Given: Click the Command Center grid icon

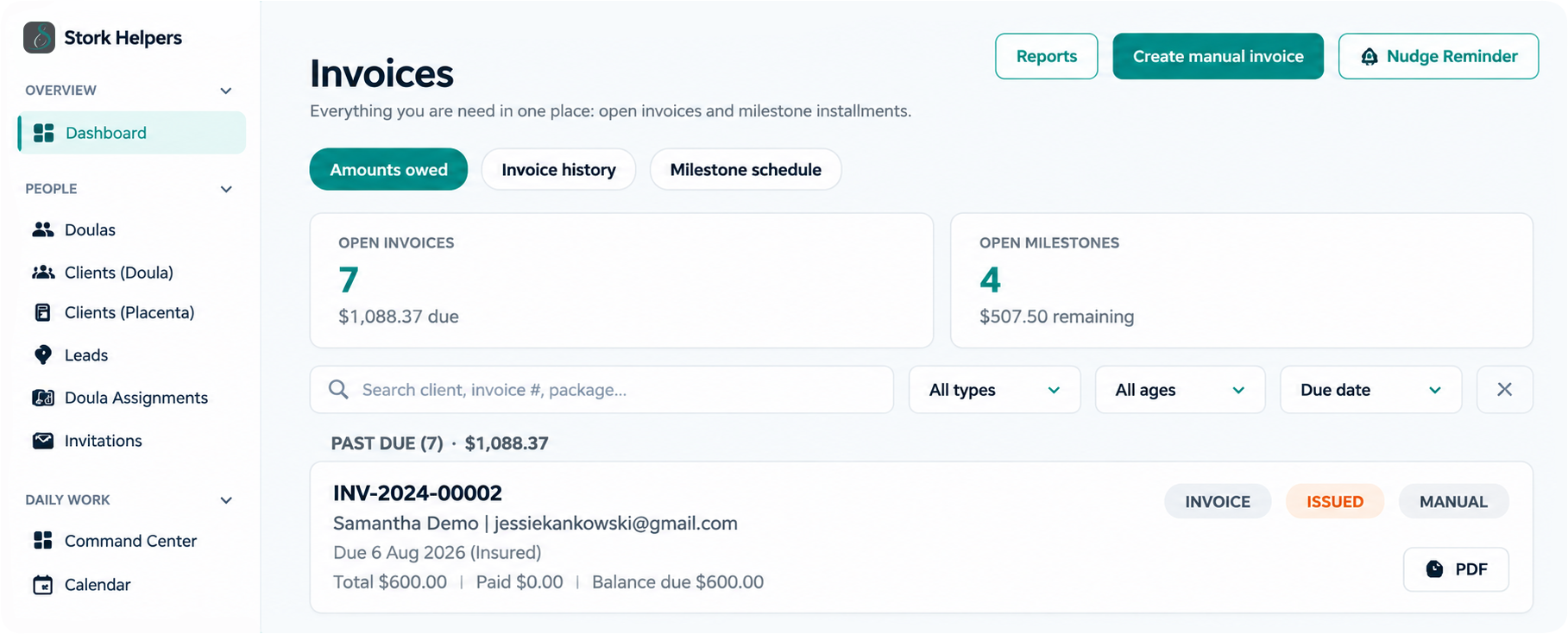Looking at the screenshot, I should tap(43, 541).
